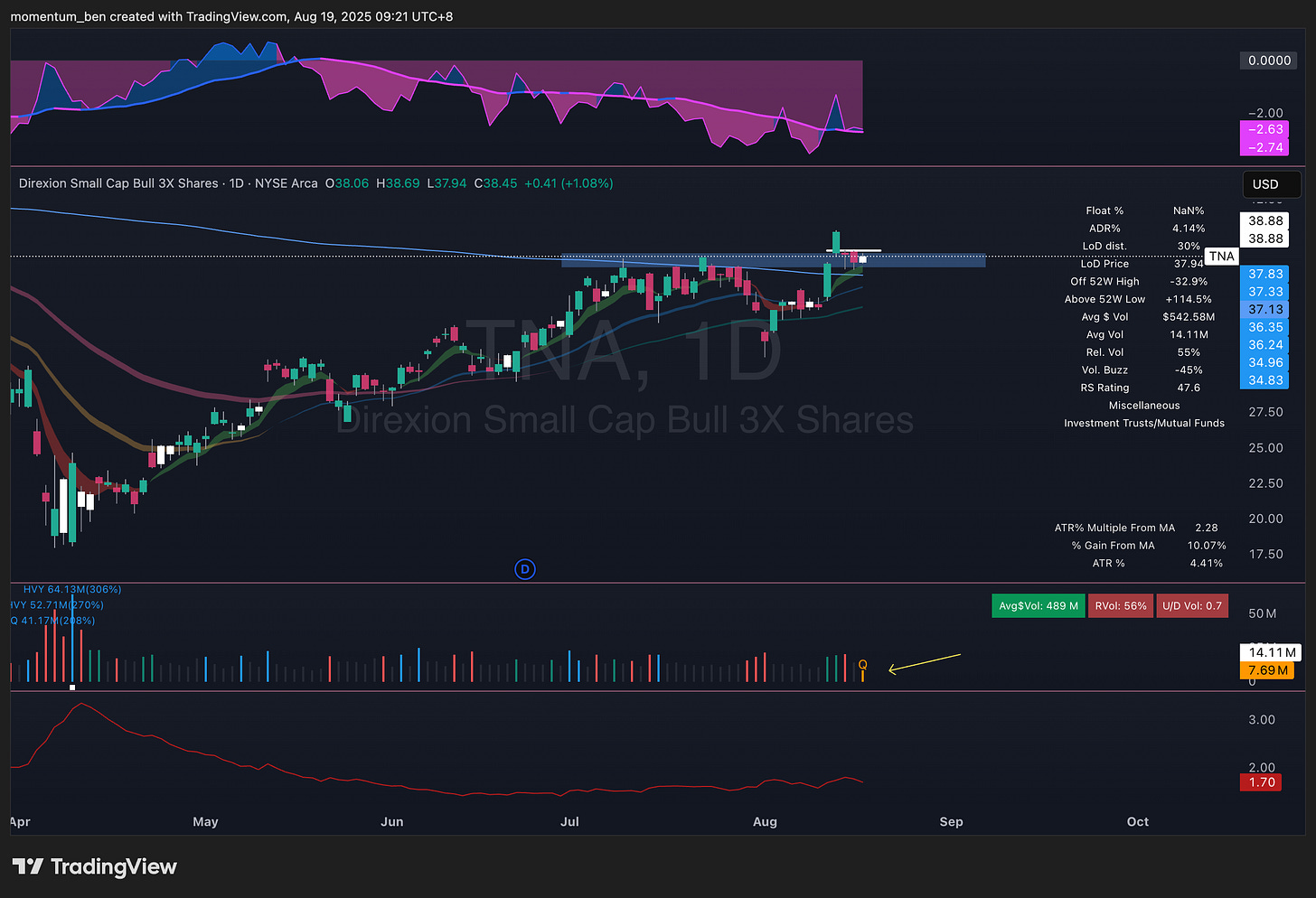Click the orange 7.69 M volume label
Screen dimensions: 1316x898
tap(1267, 670)
